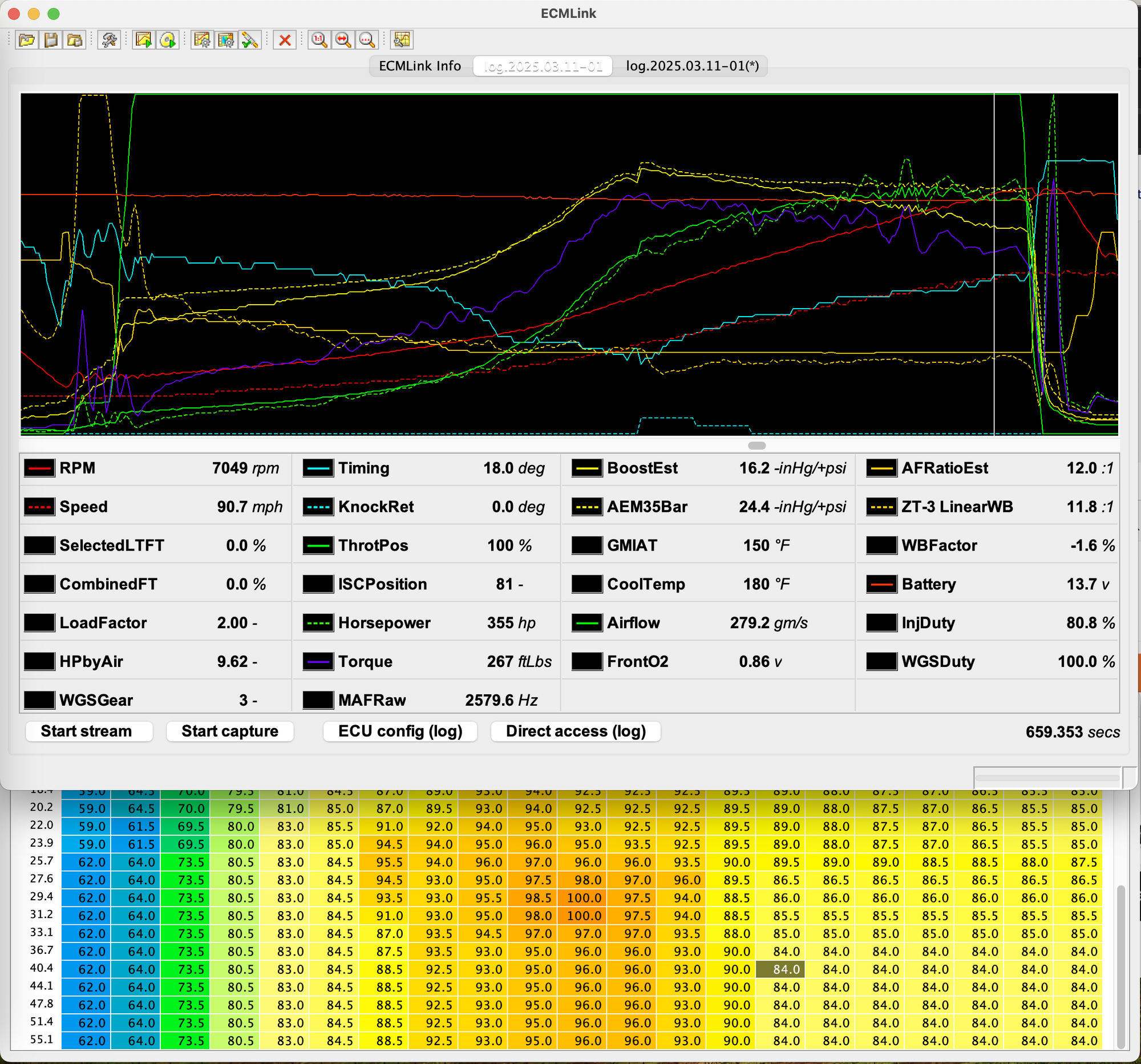This screenshot has width=1141, height=1064.
Task: Click the AEM35Bar dashed yellow swatch
Action: [x=587, y=507]
